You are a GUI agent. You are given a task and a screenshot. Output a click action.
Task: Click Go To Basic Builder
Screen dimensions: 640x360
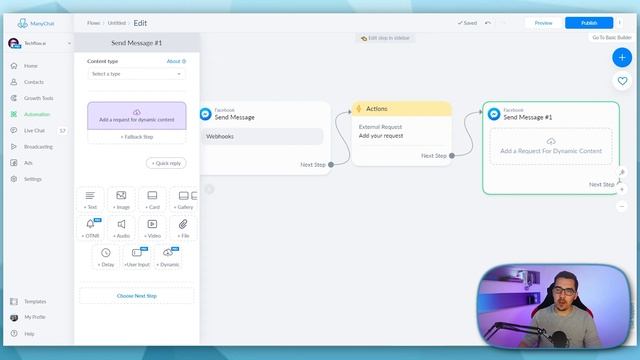click(612, 38)
